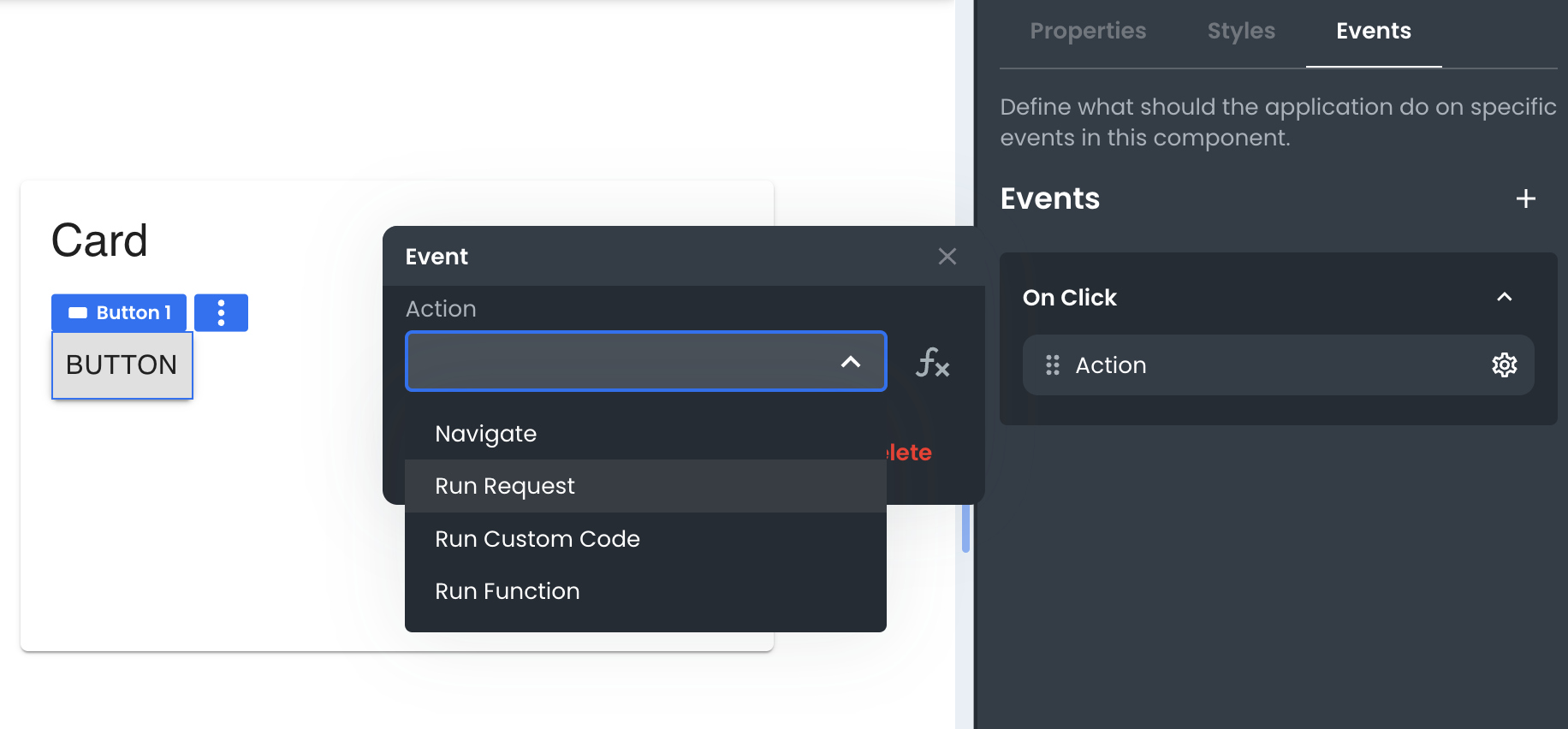
Task: Close the Event popup
Action: 947,257
